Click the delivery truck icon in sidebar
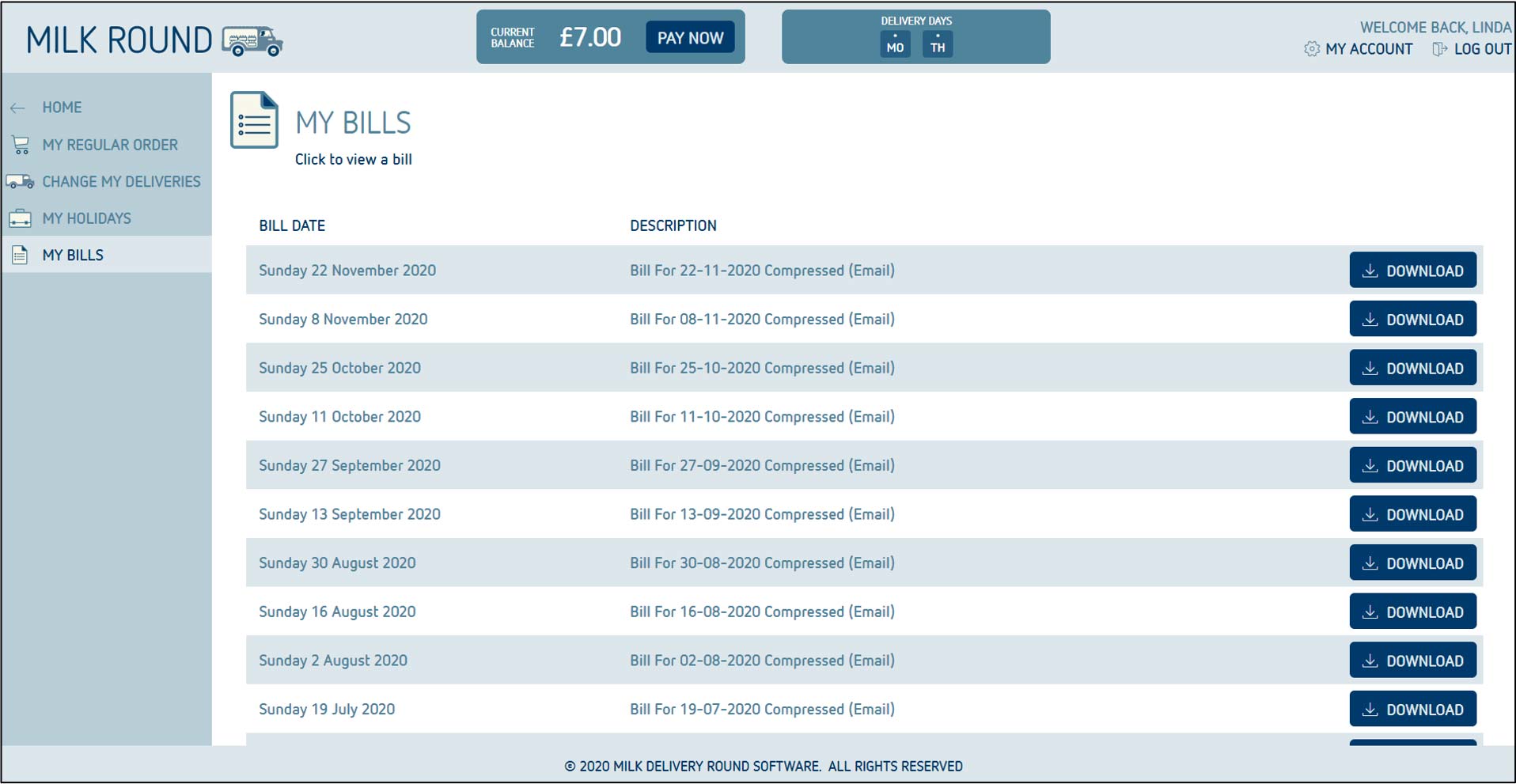Viewport: 1516px width, 784px height. pyautogui.click(x=21, y=182)
